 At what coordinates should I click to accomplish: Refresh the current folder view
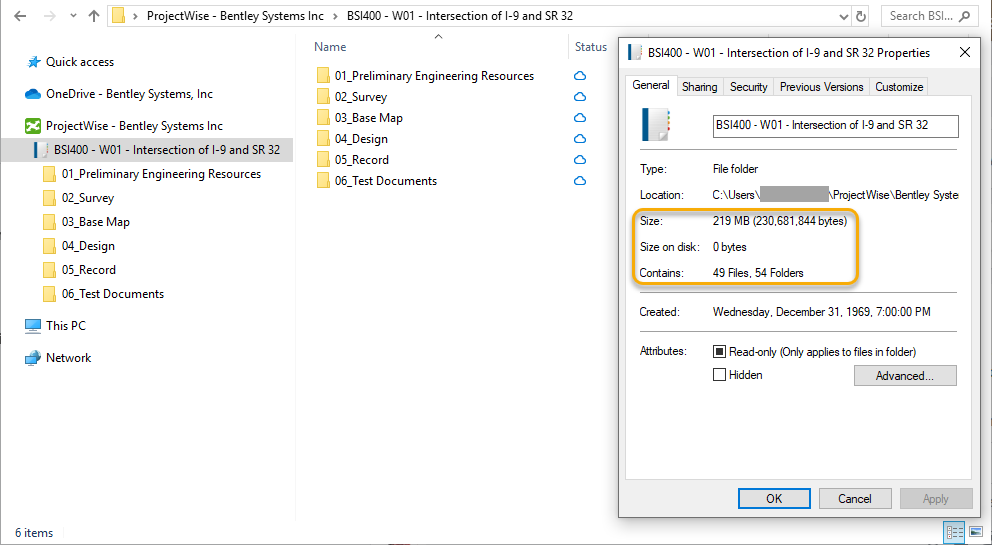pyautogui.click(x=861, y=16)
